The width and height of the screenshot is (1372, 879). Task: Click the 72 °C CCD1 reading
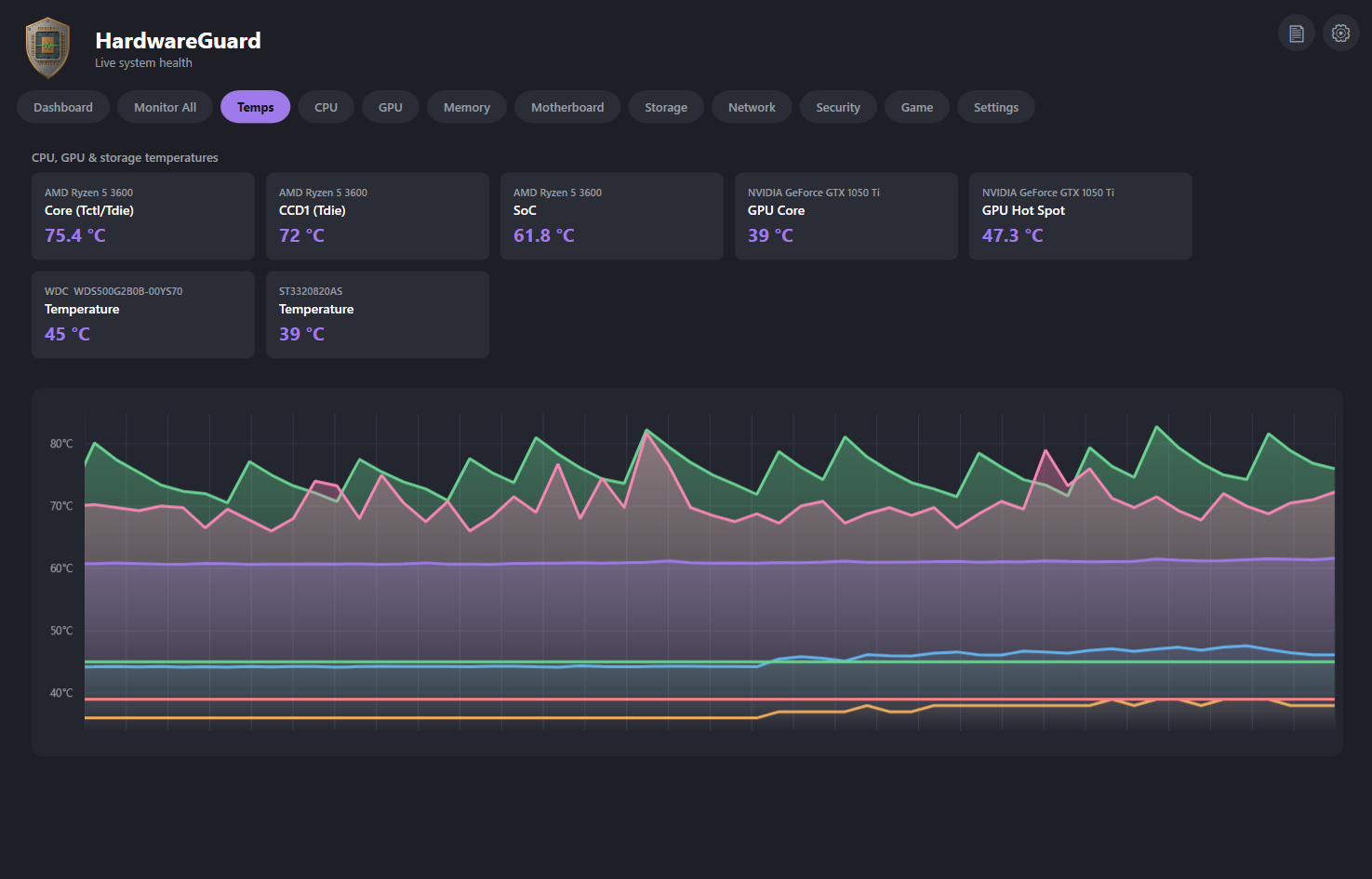pos(302,235)
